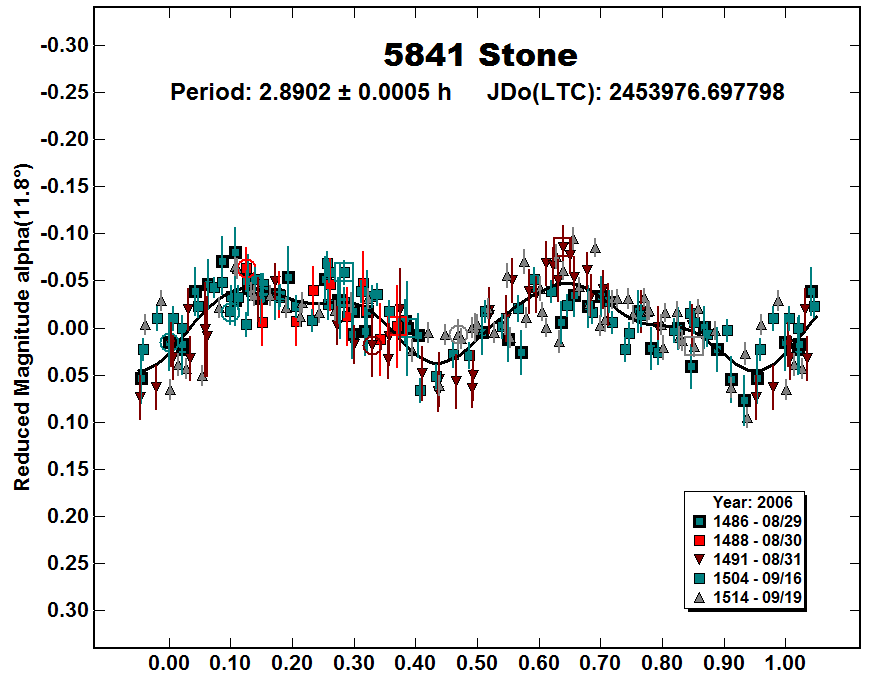Click legend entry "1504 - 09/16"
The height and width of the screenshot is (679, 872).
(757, 578)
